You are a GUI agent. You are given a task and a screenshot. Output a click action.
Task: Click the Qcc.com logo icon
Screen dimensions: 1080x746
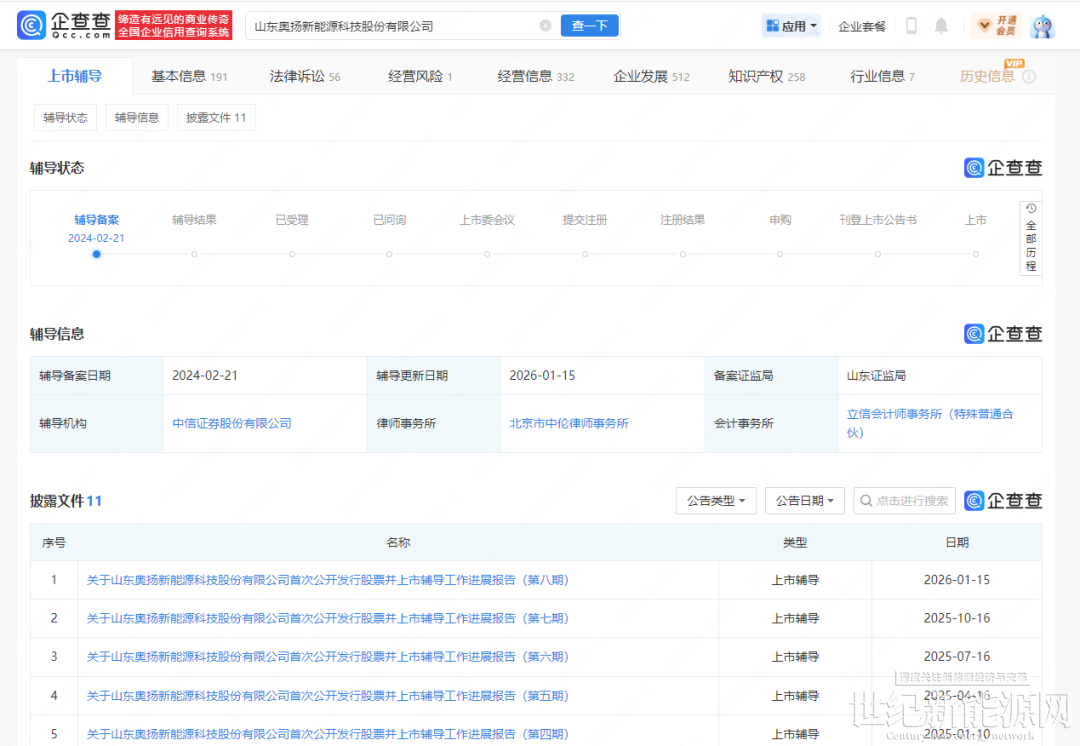tap(32, 26)
